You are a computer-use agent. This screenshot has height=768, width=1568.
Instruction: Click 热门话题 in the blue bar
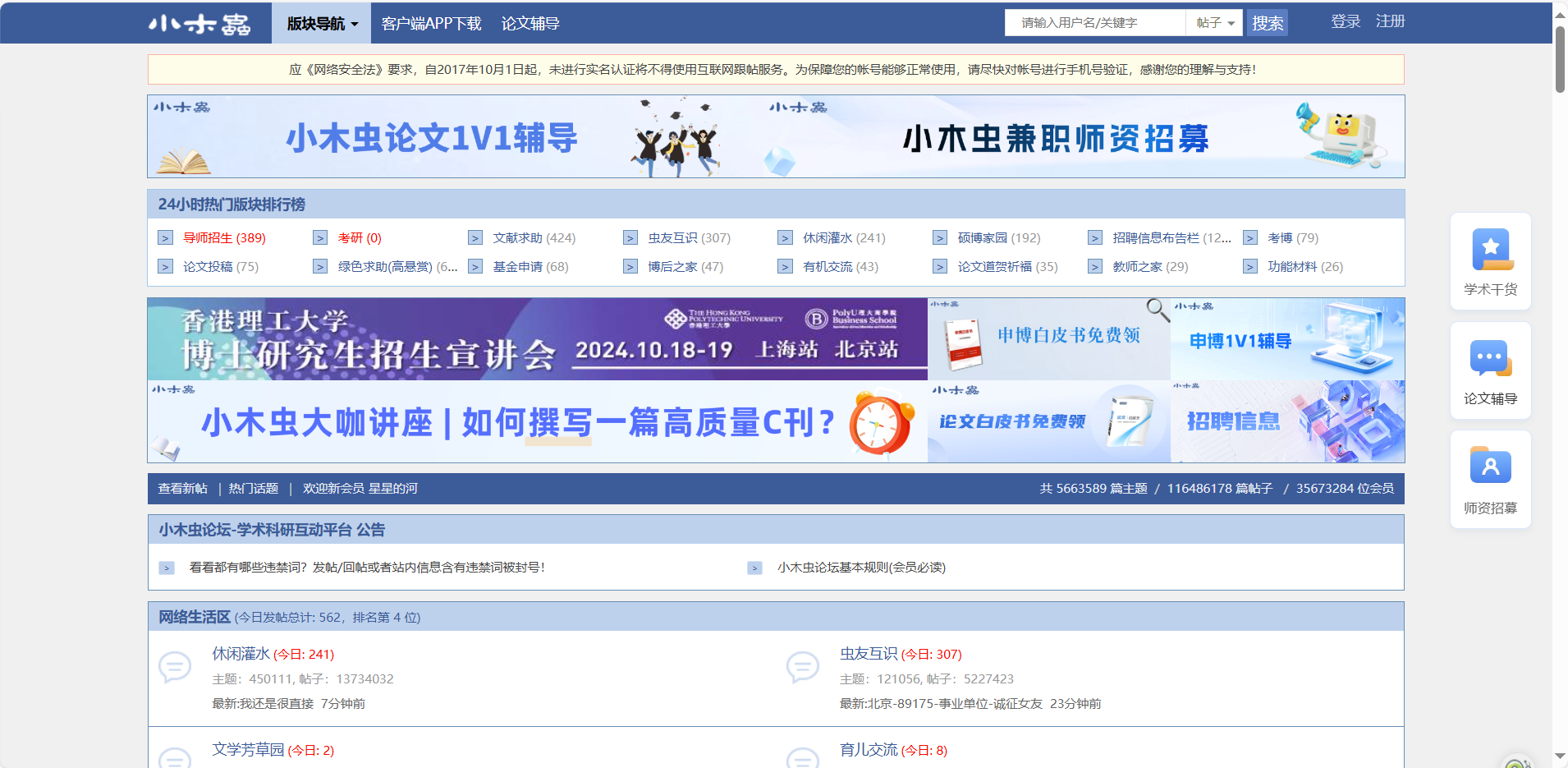tap(254, 489)
